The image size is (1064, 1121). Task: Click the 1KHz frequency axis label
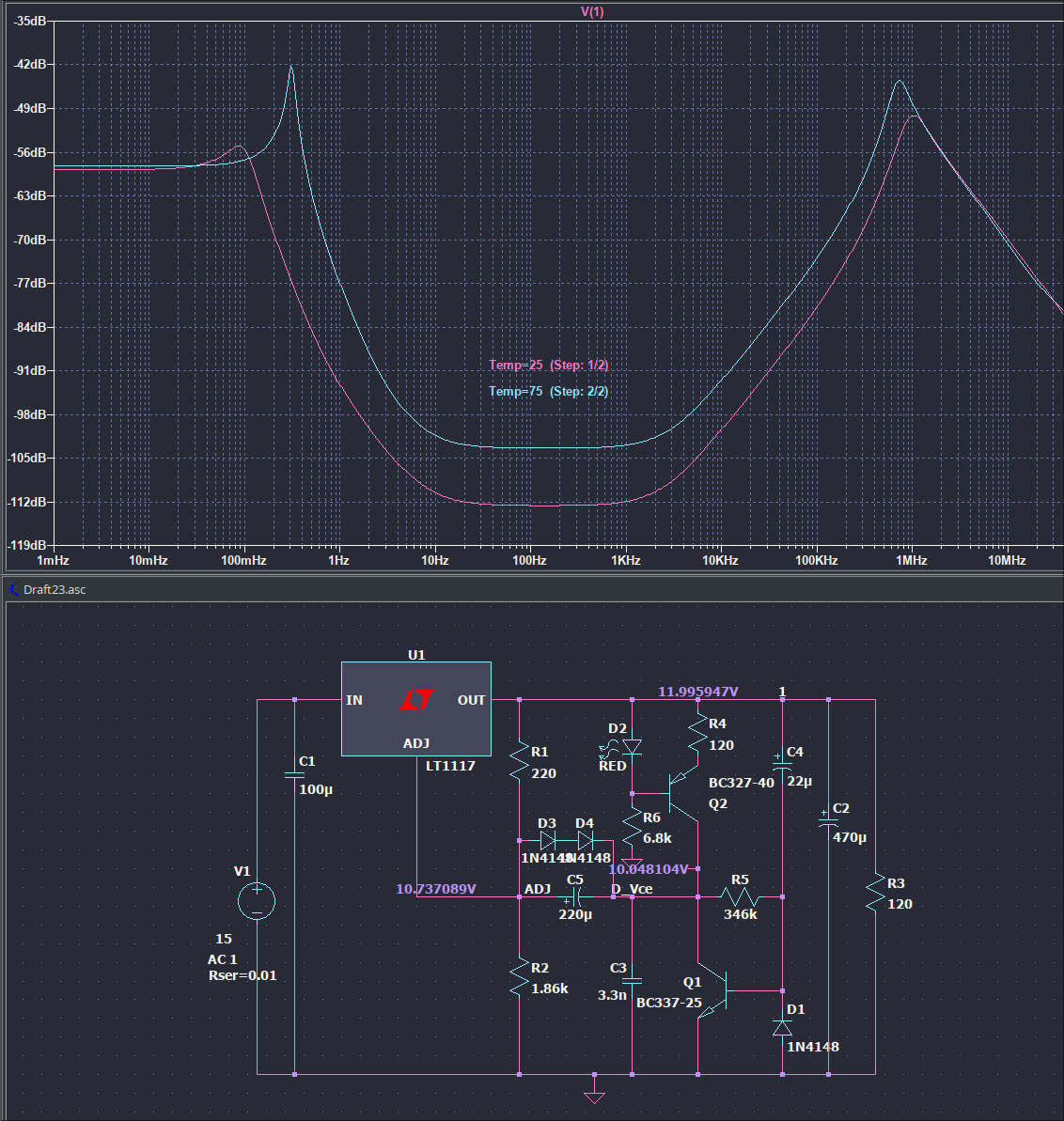click(x=626, y=560)
